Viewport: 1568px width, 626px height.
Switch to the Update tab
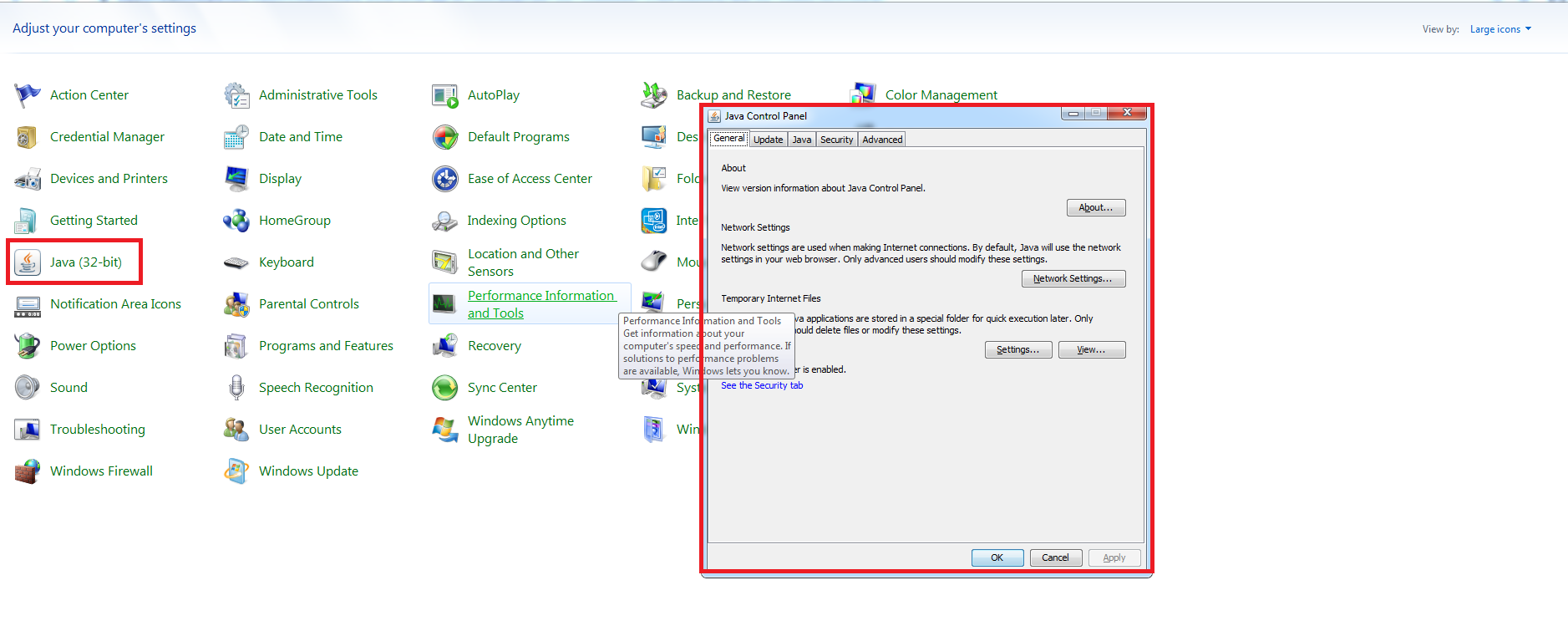768,140
